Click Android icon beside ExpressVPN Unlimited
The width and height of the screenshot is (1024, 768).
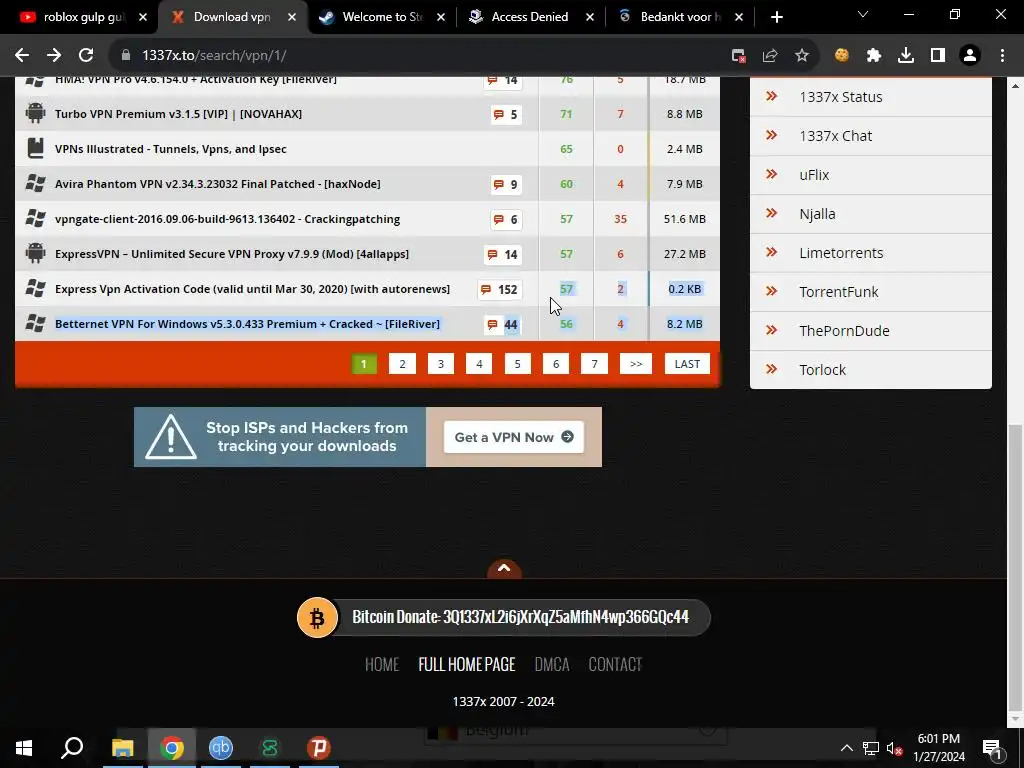tap(35, 253)
